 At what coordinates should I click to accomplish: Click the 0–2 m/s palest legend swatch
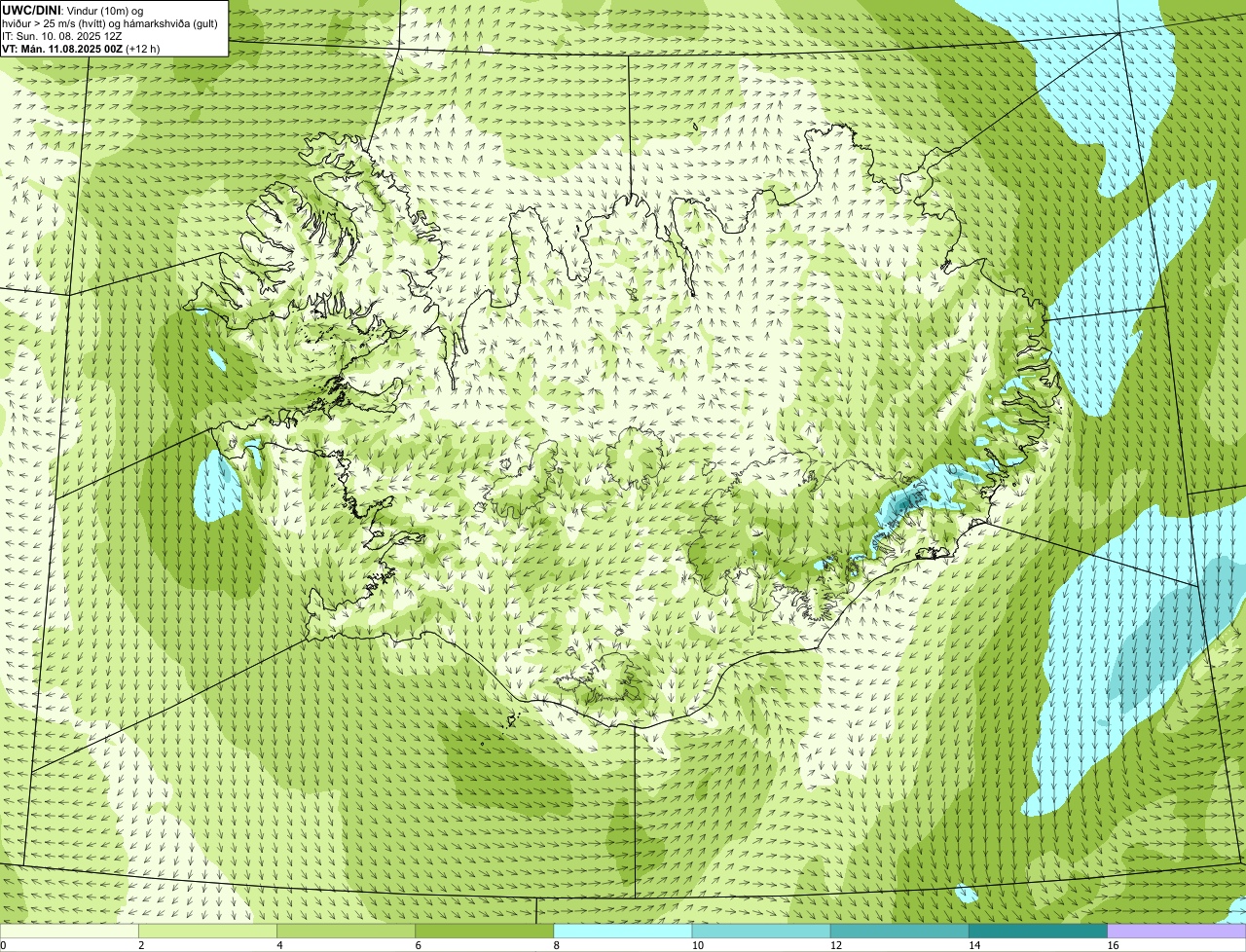point(69,932)
